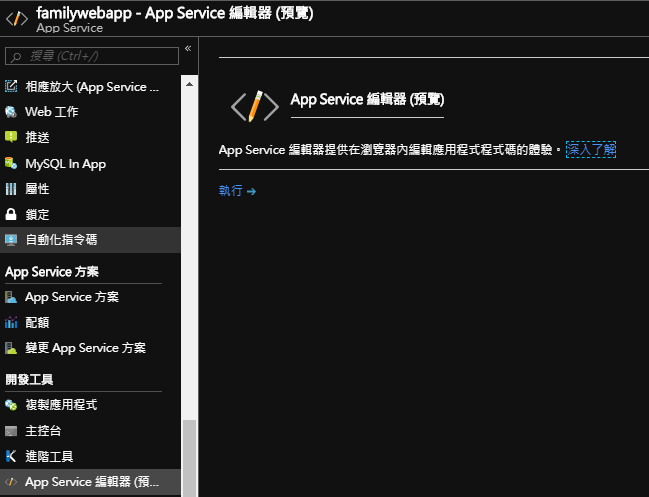Click the 進階工具 Kudu icon
This screenshot has height=497, width=649.
pyautogui.click(x=11, y=456)
